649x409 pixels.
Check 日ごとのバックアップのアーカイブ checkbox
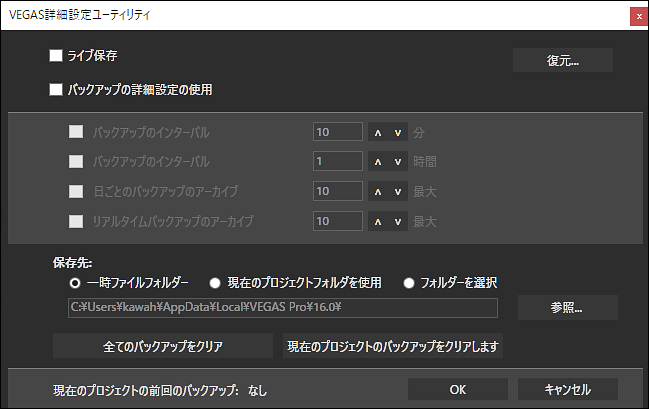[x=76, y=191]
